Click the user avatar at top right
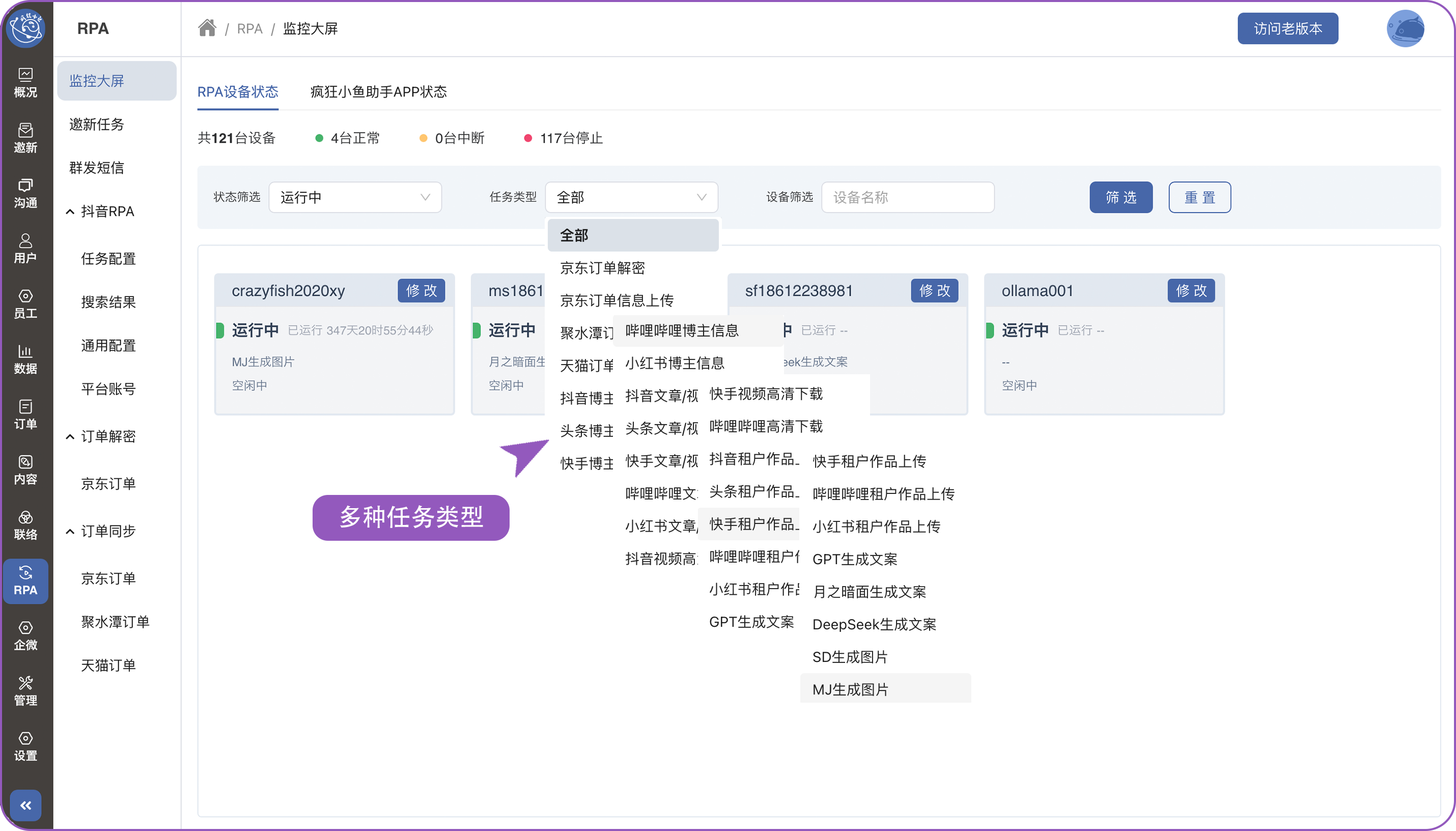The width and height of the screenshot is (1456, 831). coord(1405,29)
